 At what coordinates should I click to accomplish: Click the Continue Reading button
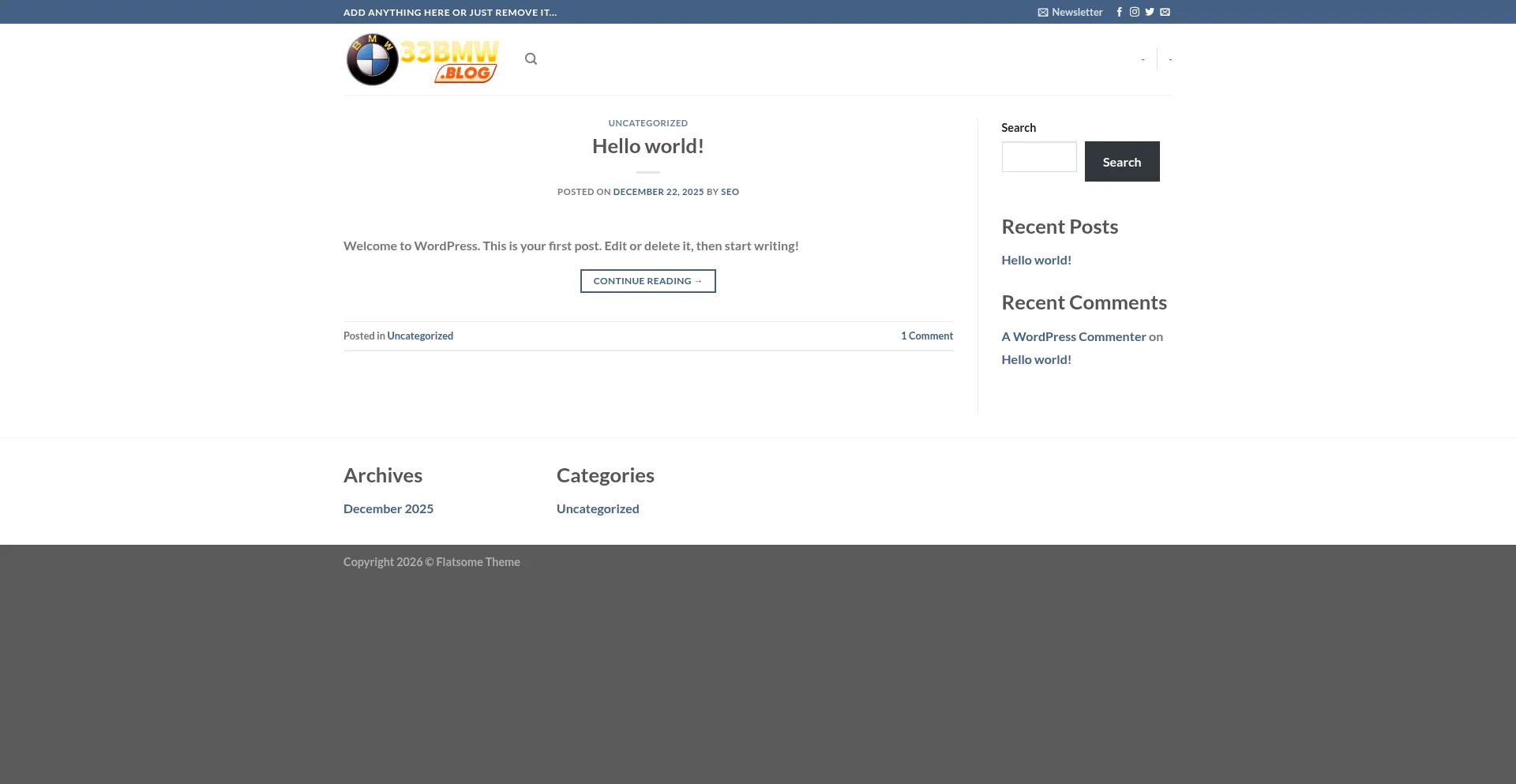(647, 281)
